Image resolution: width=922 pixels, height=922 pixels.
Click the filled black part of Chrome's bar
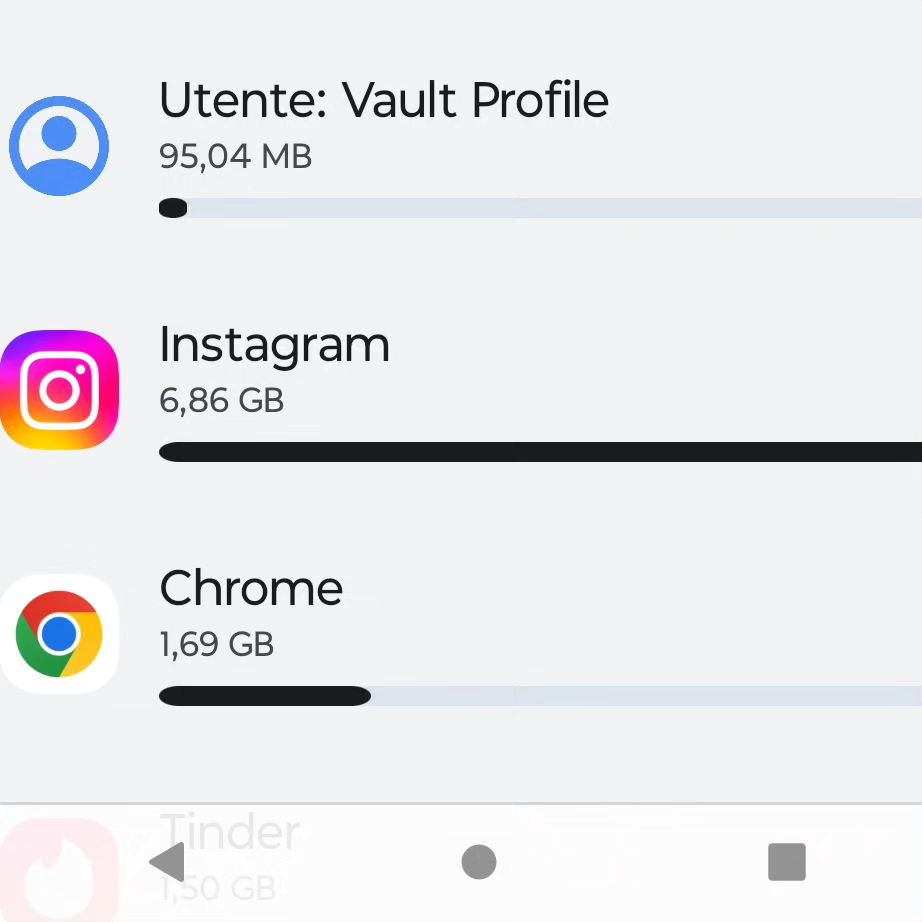[265, 696]
